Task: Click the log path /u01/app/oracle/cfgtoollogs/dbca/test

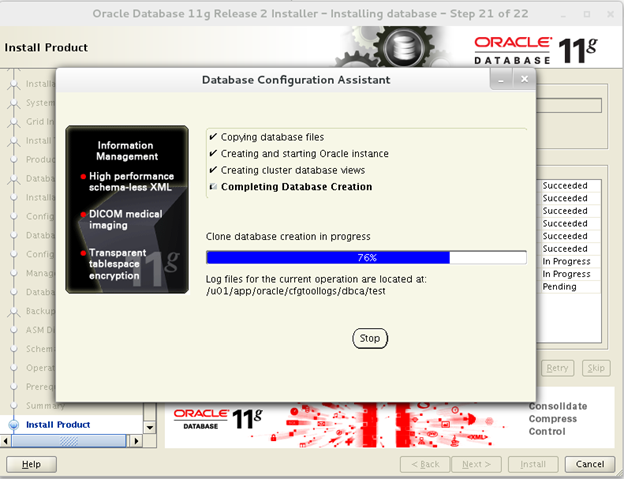Action: pos(296,291)
